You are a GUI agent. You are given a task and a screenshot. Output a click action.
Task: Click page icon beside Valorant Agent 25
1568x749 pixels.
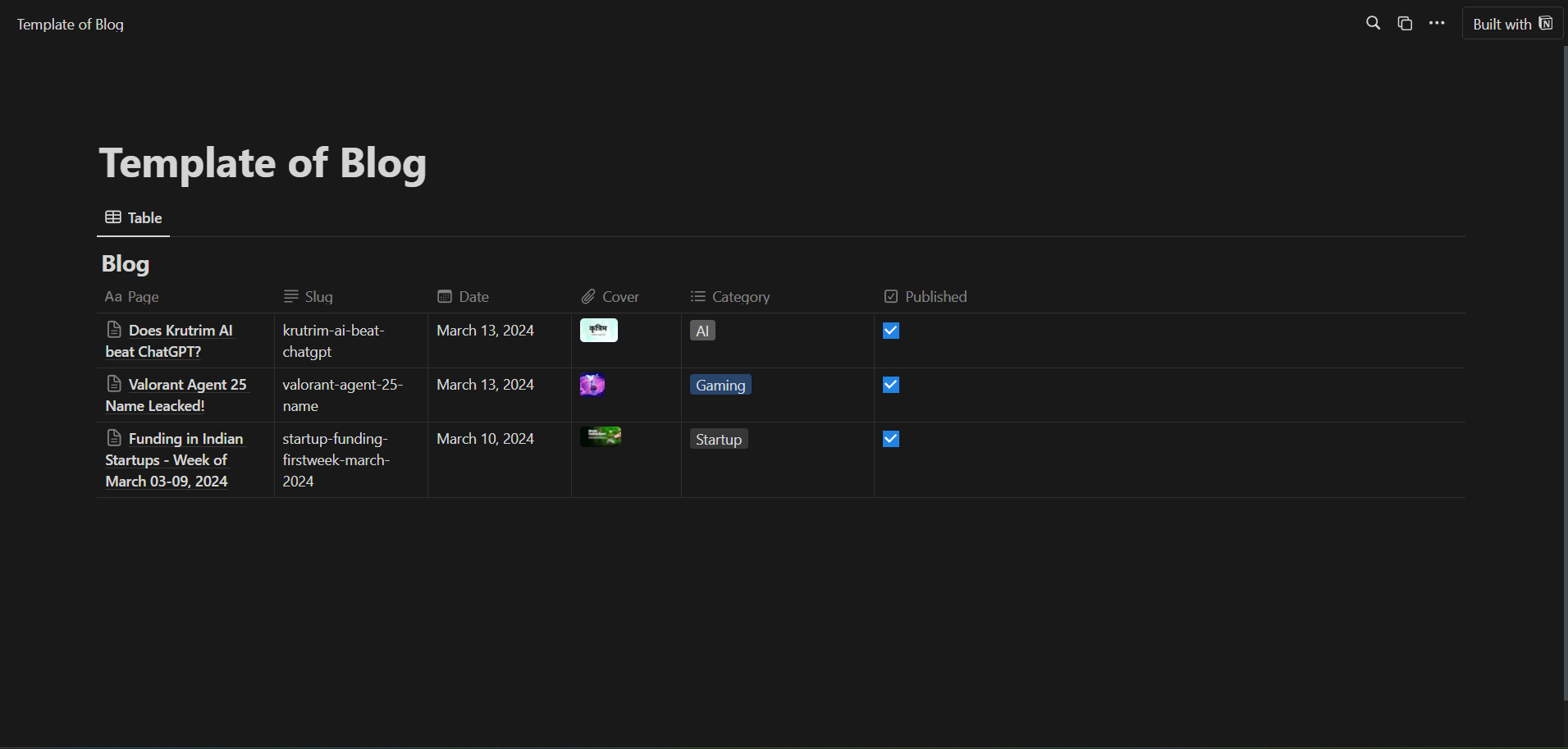tap(114, 384)
